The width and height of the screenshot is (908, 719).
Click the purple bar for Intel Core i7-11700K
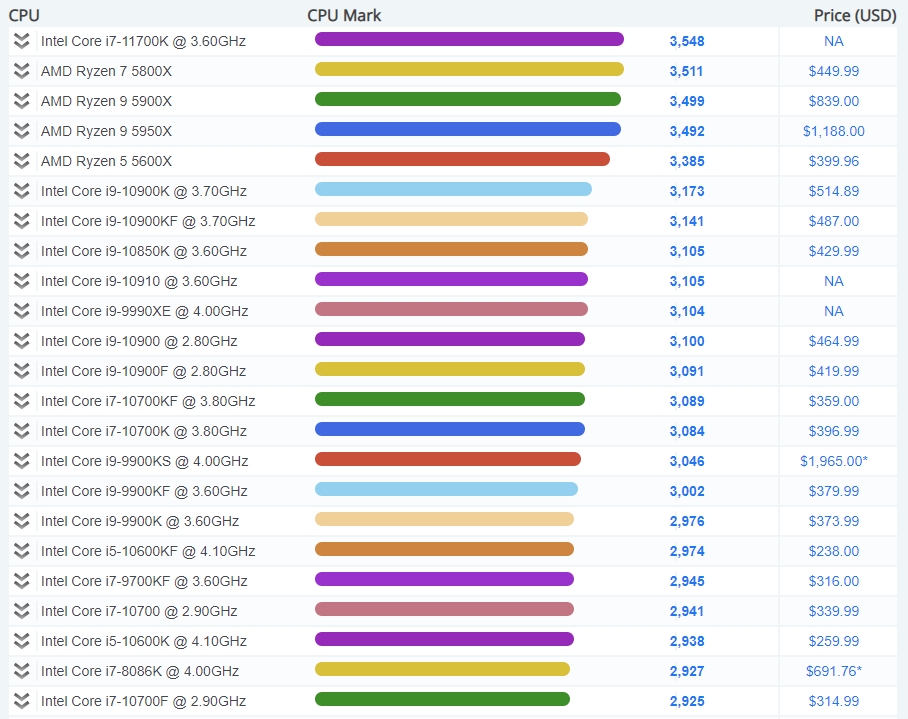coord(469,39)
